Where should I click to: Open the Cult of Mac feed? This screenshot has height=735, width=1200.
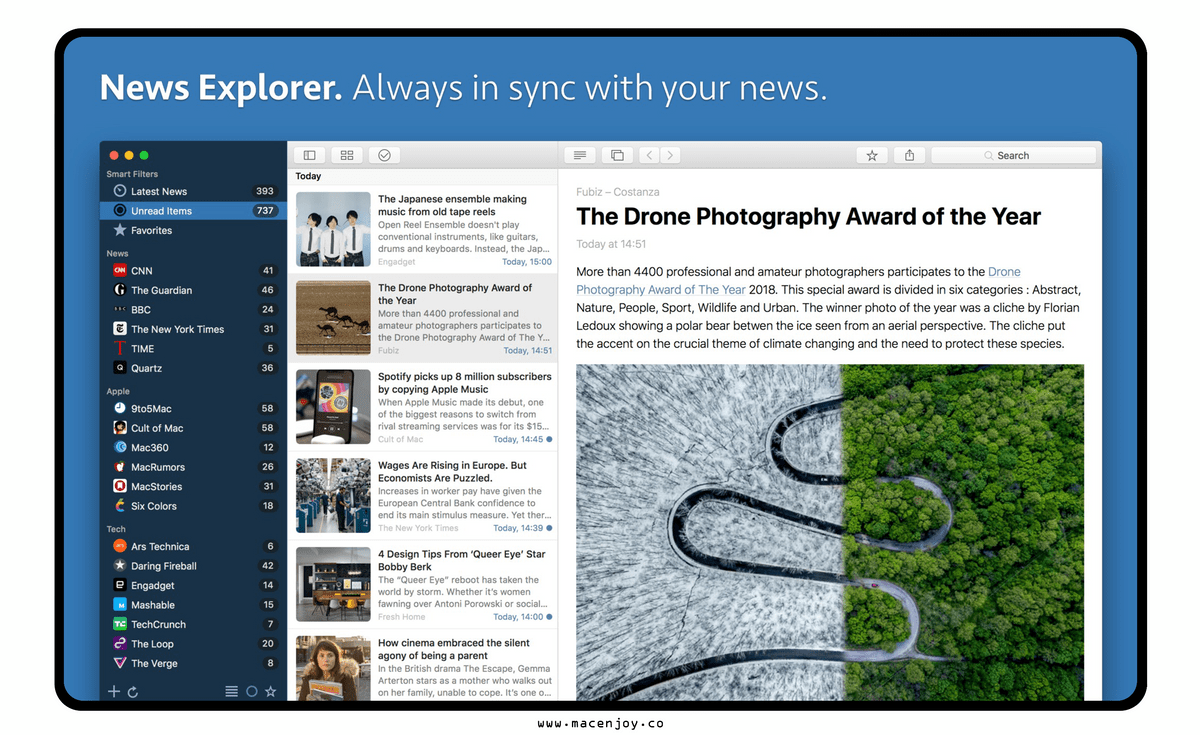(x=193, y=428)
